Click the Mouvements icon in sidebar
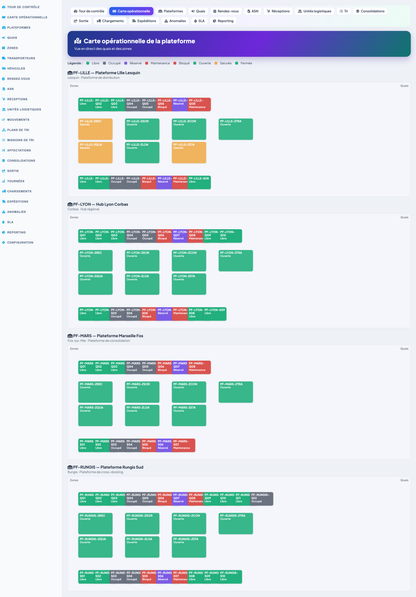Image resolution: width=416 pixels, height=597 pixels. (x=4, y=120)
